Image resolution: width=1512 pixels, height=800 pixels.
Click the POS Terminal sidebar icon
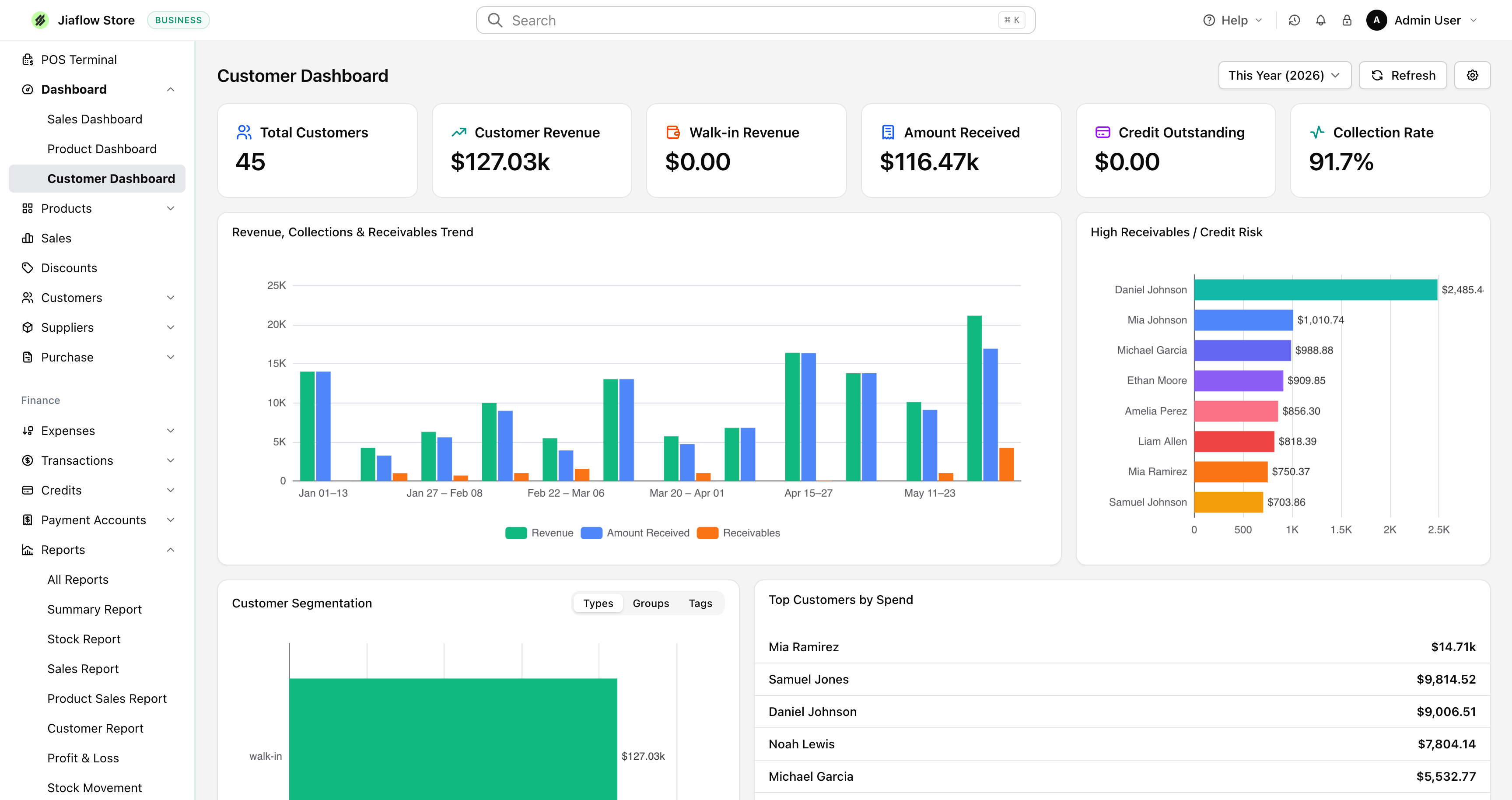coord(28,59)
